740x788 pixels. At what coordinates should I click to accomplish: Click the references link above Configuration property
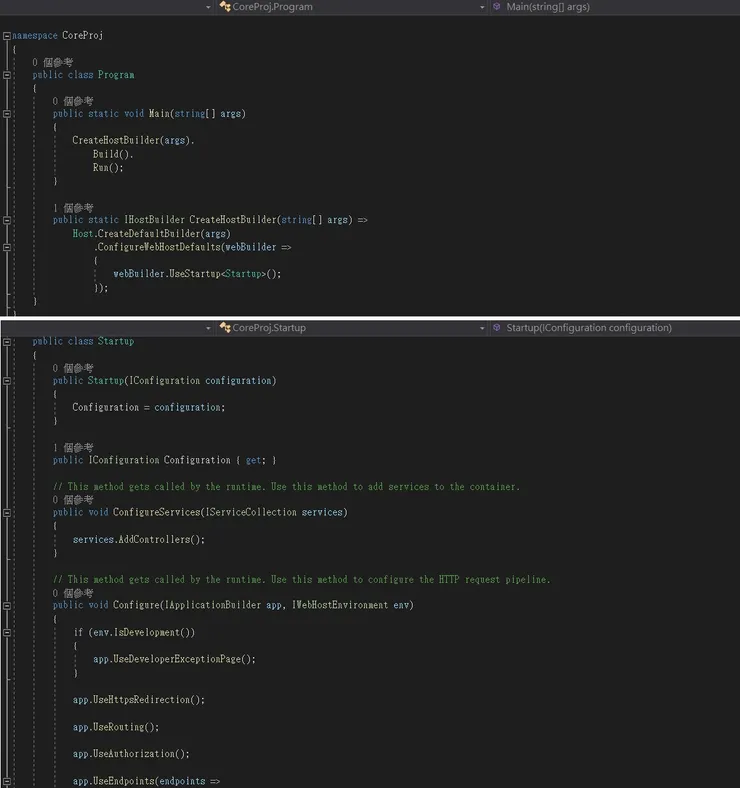pos(73,447)
